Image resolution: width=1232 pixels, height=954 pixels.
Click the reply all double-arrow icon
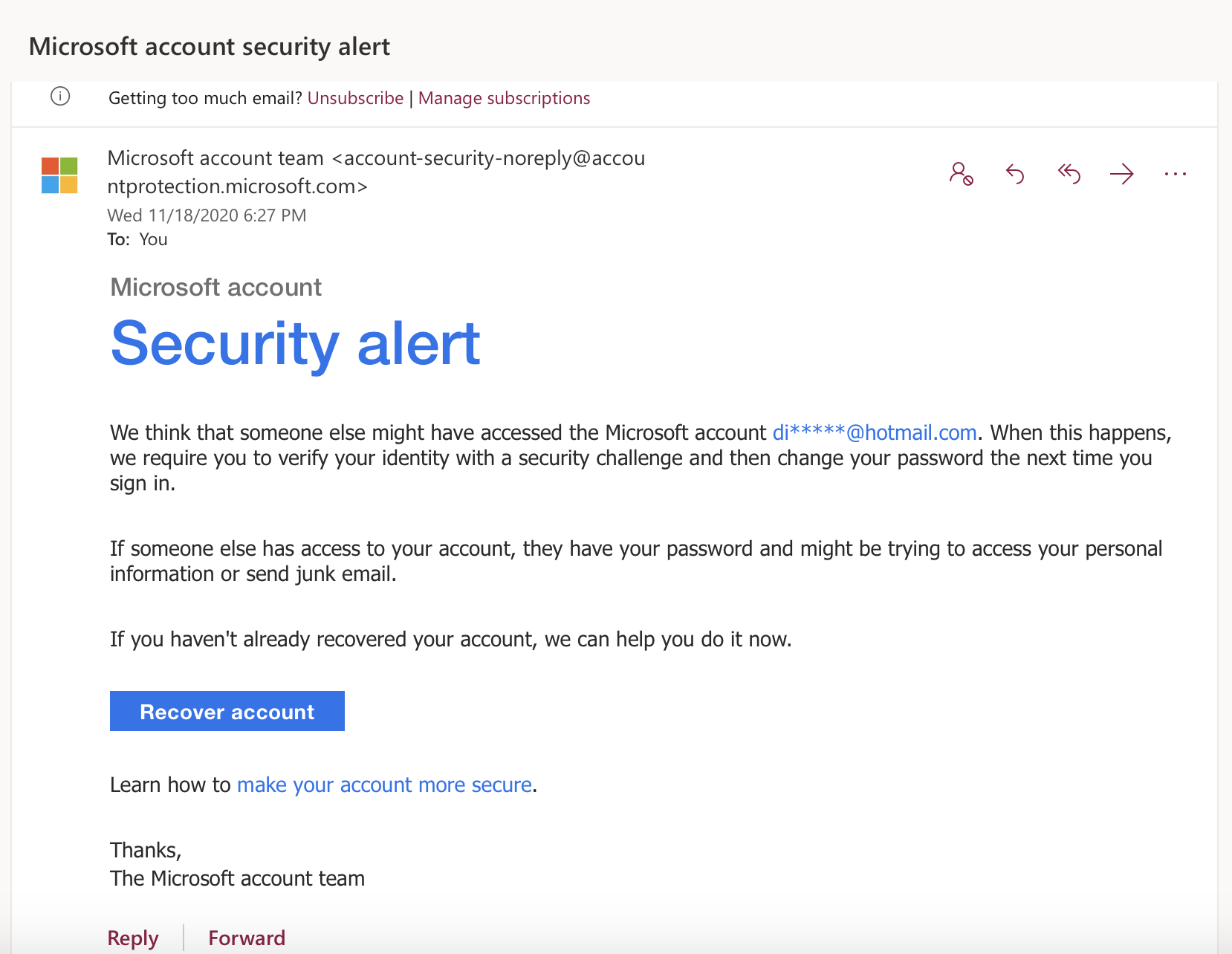point(1069,174)
